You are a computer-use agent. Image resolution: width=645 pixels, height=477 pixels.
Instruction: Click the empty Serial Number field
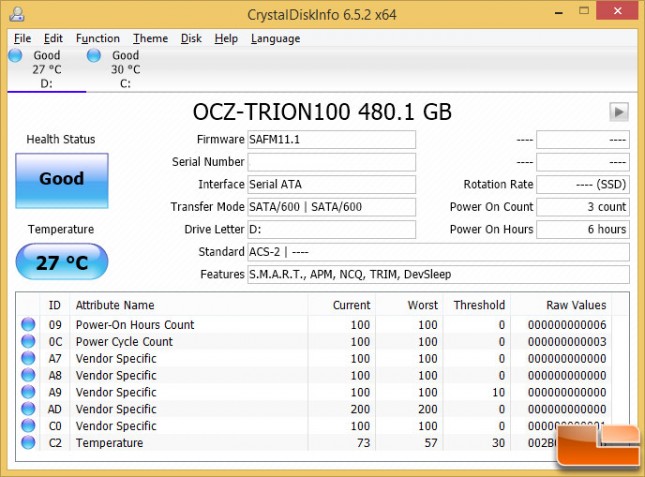click(332, 162)
